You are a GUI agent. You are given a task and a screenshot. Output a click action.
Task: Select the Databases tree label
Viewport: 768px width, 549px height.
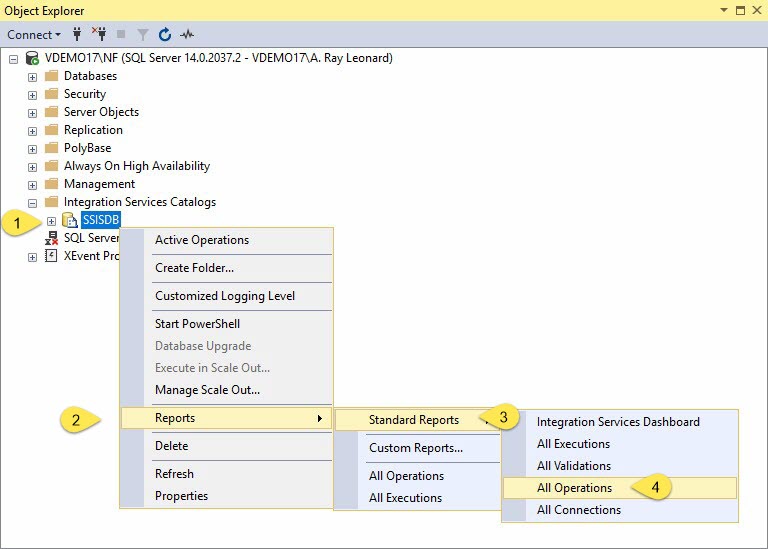91,76
